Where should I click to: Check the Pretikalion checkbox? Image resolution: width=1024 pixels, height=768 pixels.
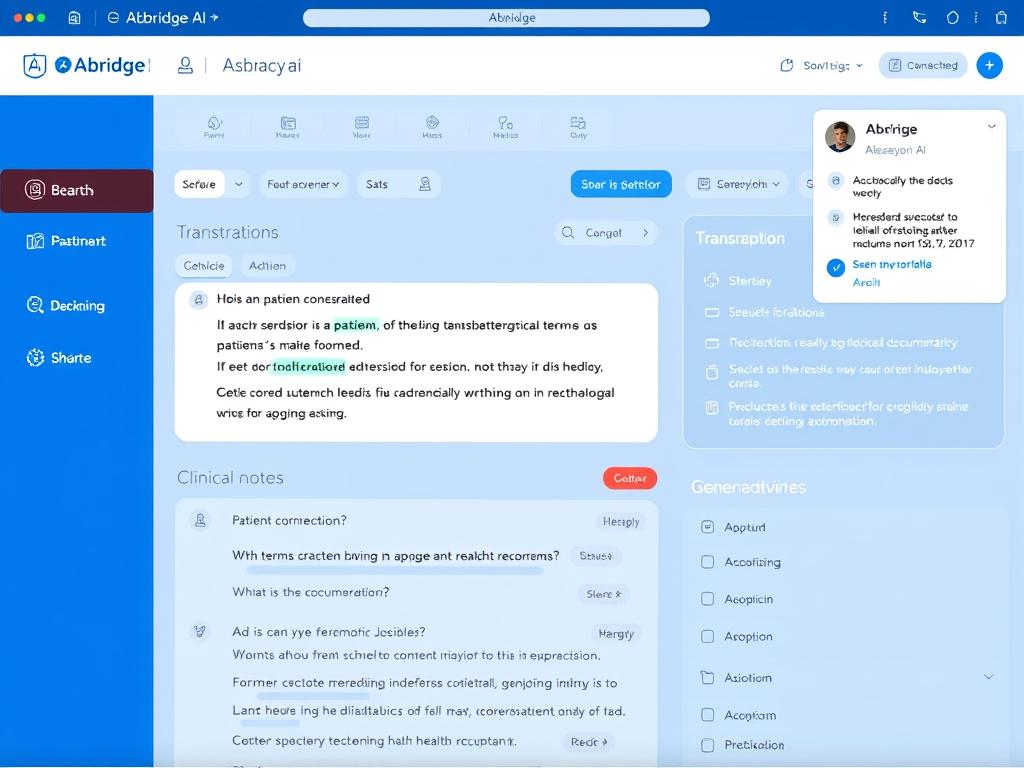707,744
